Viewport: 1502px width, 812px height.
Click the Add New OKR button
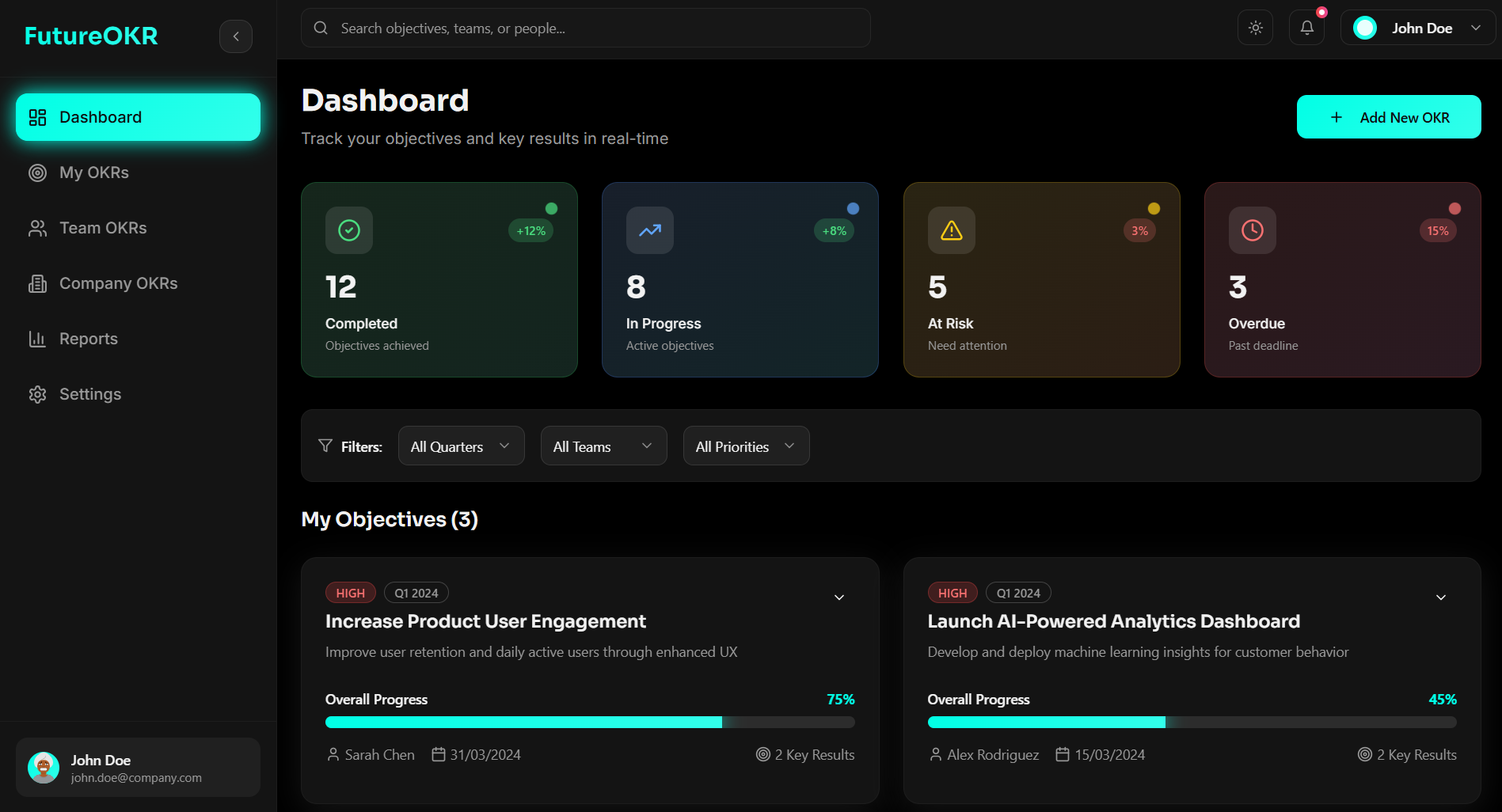(x=1389, y=117)
